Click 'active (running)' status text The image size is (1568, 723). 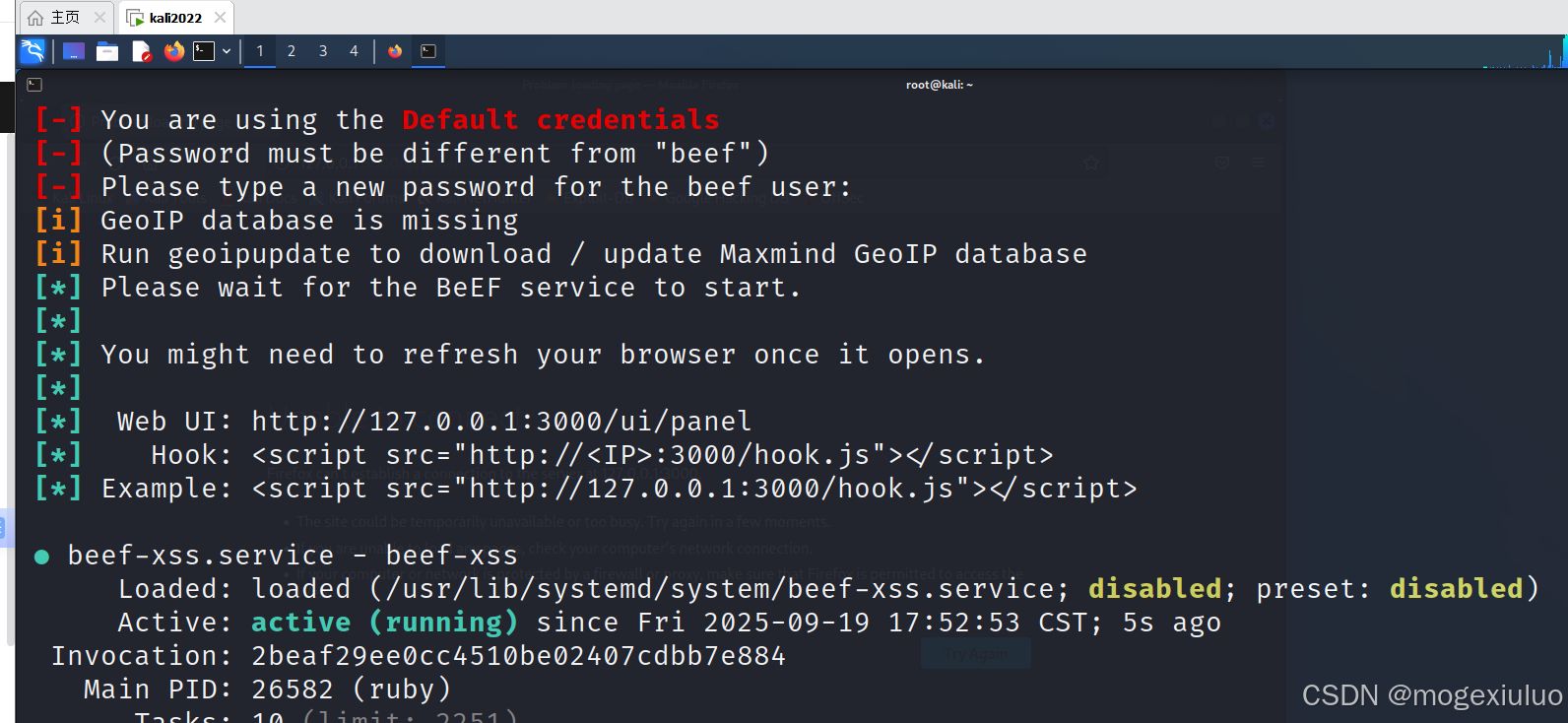[x=384, y=623]
